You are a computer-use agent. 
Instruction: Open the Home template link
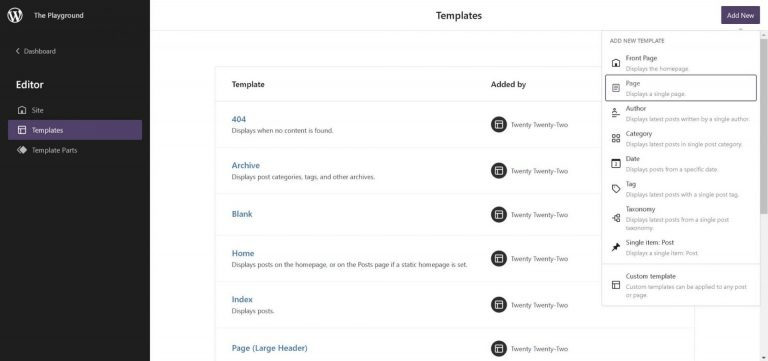(243, 253)
